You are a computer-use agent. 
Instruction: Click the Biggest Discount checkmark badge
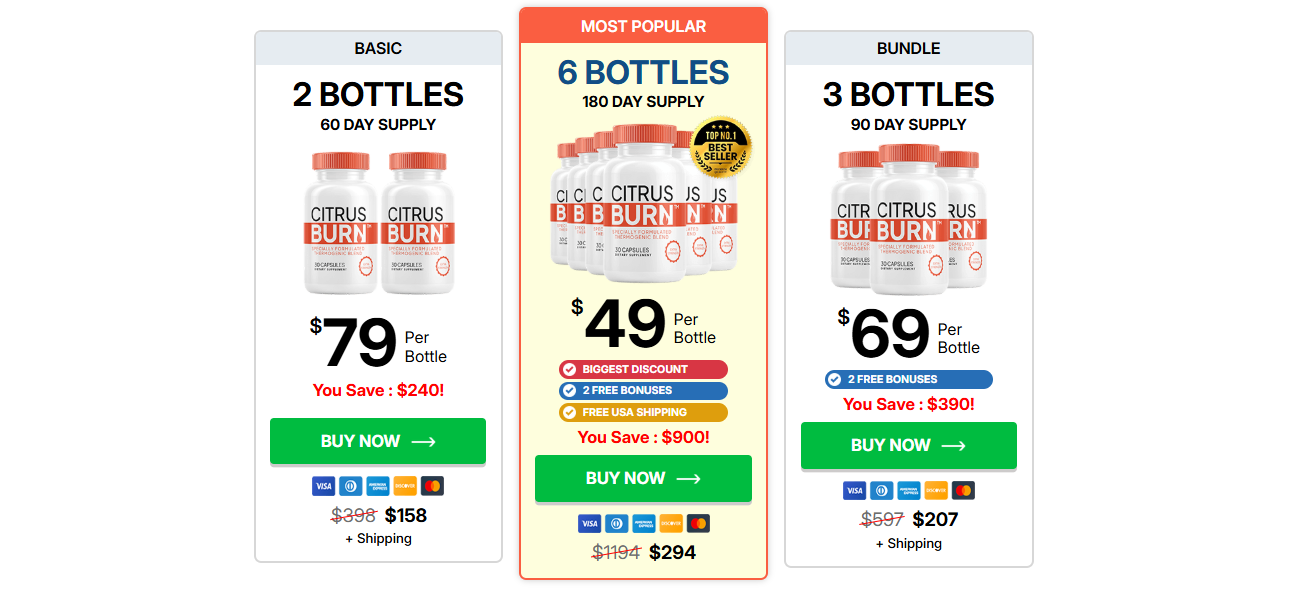[643, 370]
